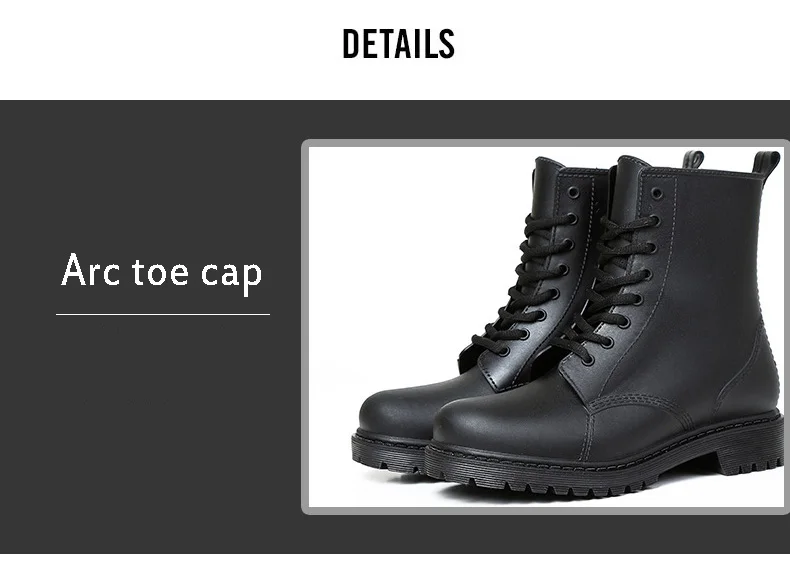Click the DETAILS heading
The width and height of the screenshot is (790, 565).
pos(399,43)
